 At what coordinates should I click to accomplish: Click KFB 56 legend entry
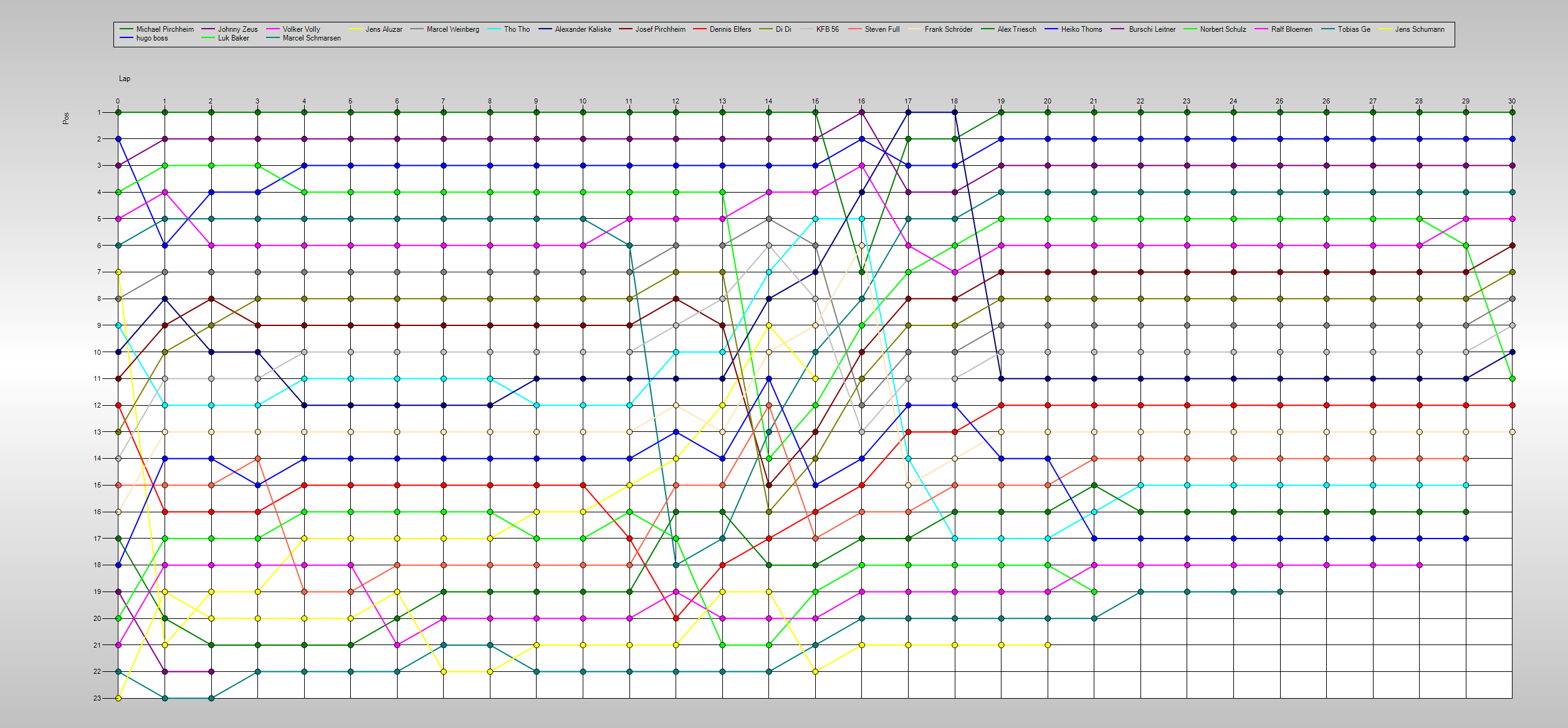[820, 29]
